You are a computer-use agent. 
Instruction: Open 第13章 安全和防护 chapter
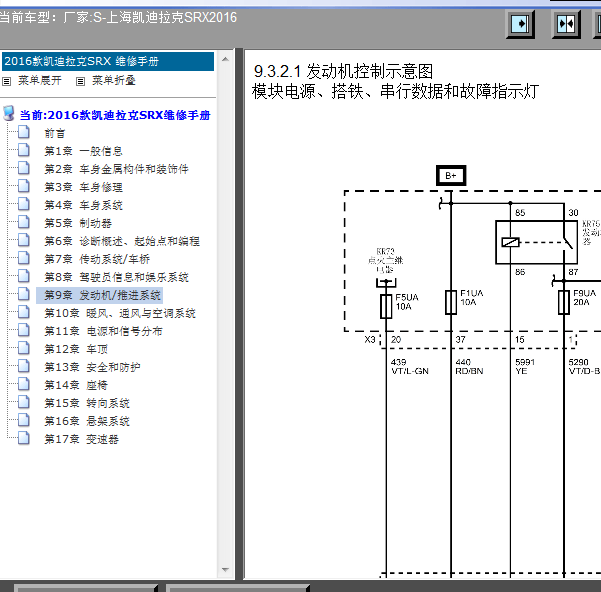point(92,367)
